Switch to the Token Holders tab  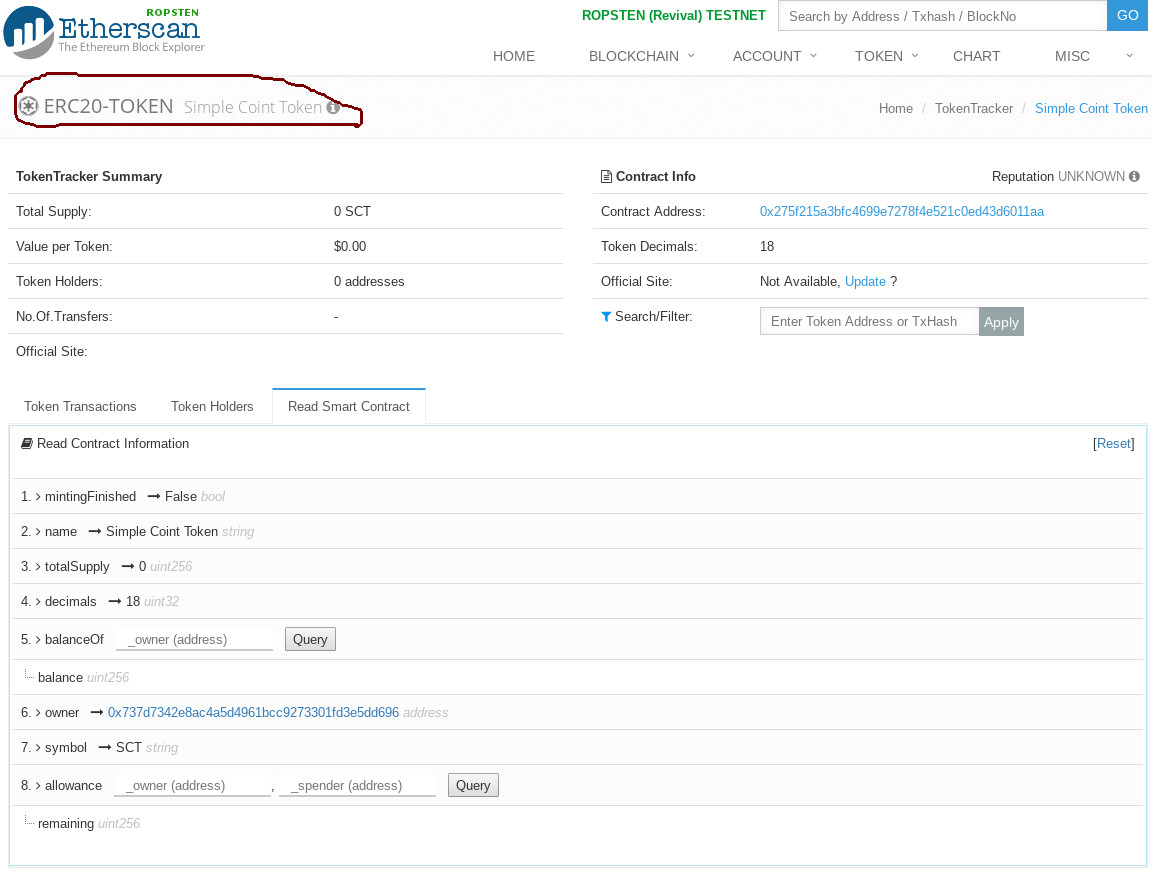(212, 407)
